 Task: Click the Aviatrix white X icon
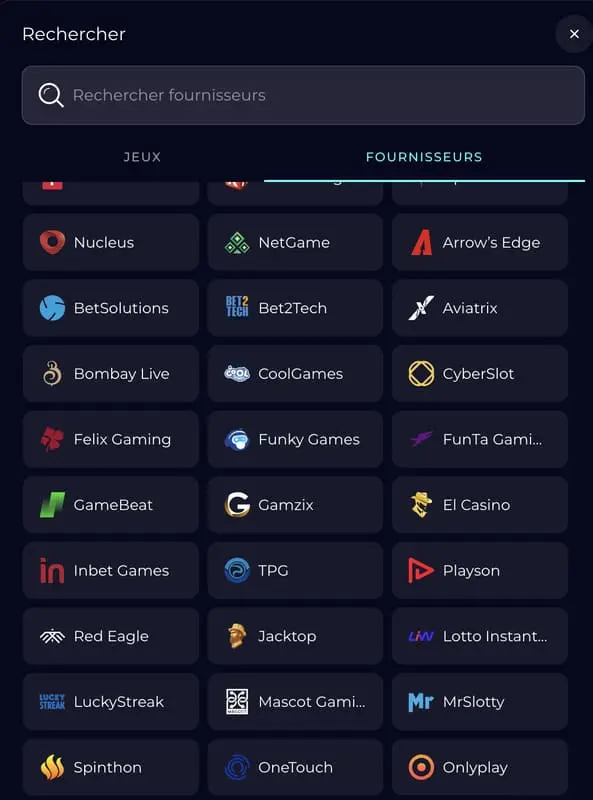[421, 308]
